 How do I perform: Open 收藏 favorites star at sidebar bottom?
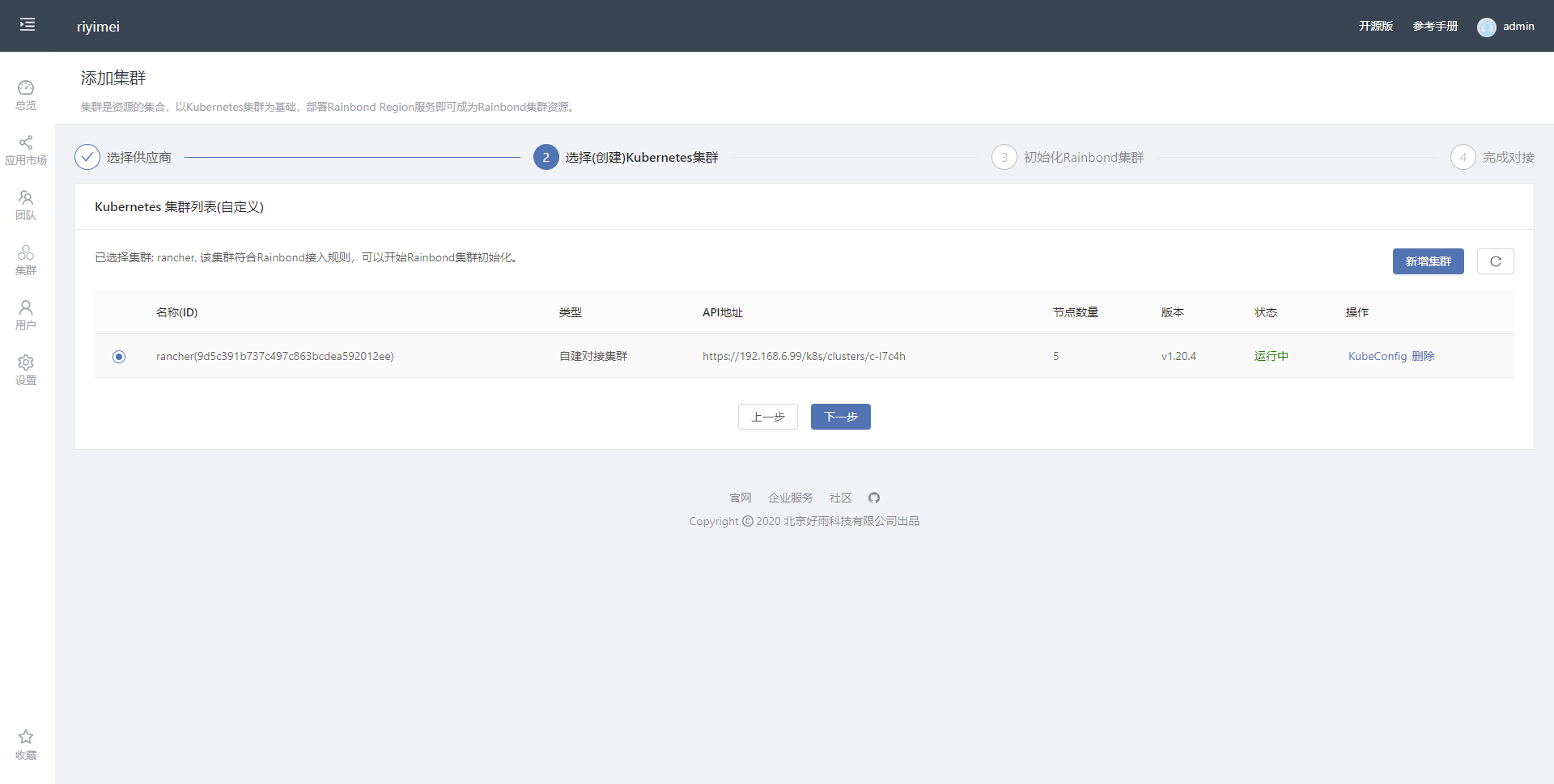click(x=26, y=744)
